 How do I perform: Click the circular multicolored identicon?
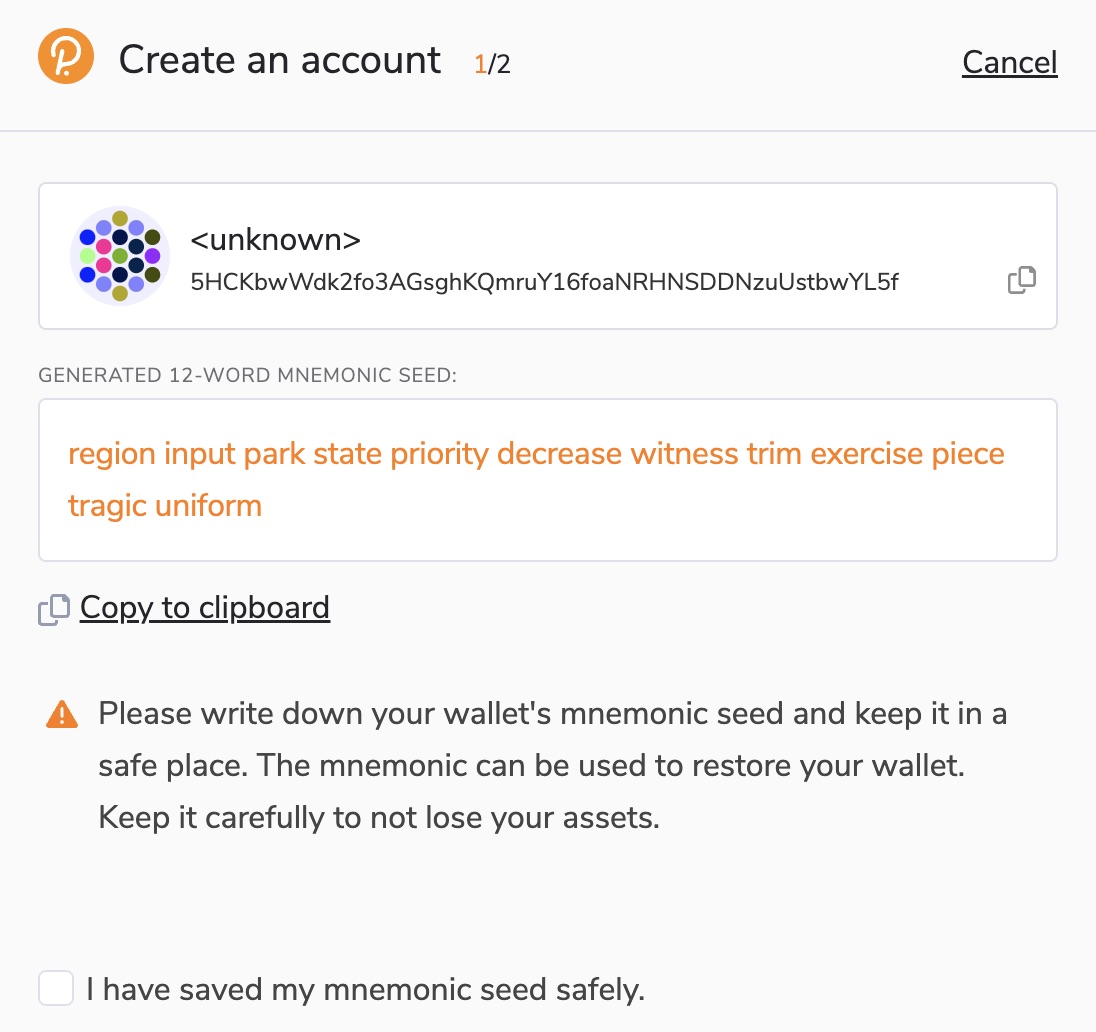click(119, 256)
